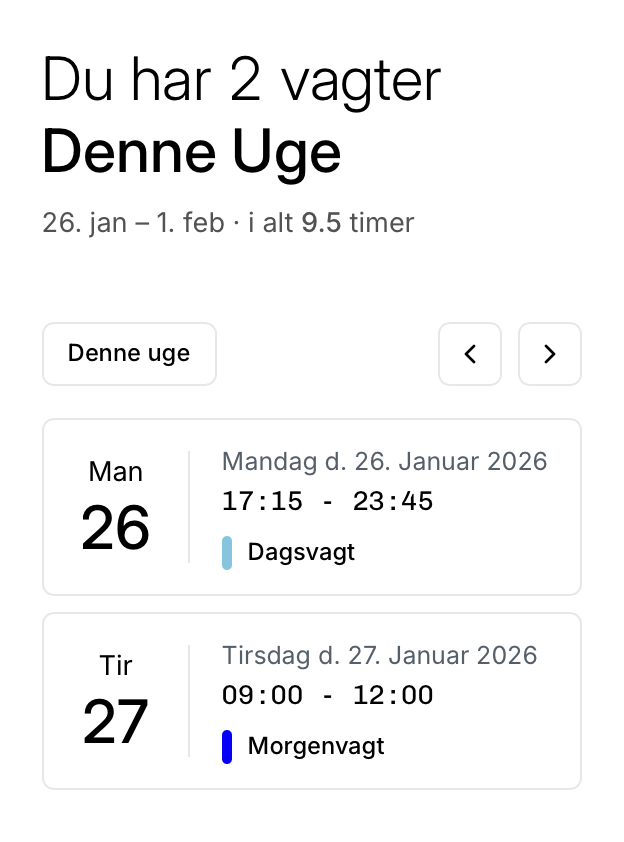Screen dimensions: 624x842
Task: Click the "Man 26" date block
Action: 116,507
